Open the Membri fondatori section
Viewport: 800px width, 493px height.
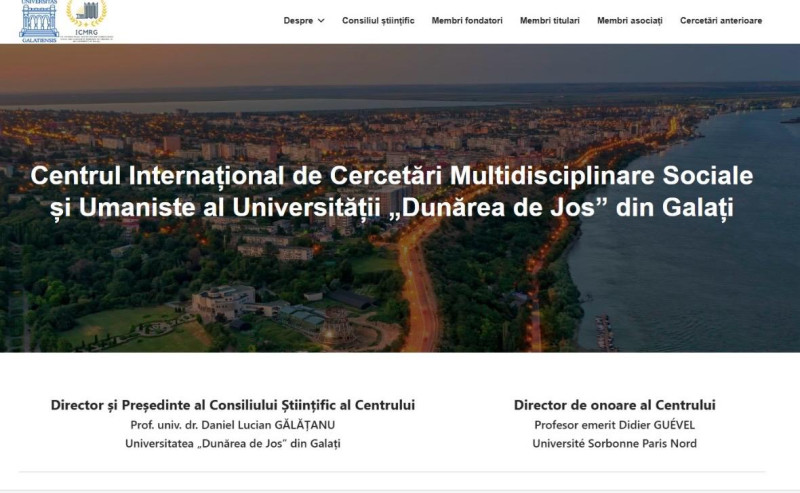467,21
